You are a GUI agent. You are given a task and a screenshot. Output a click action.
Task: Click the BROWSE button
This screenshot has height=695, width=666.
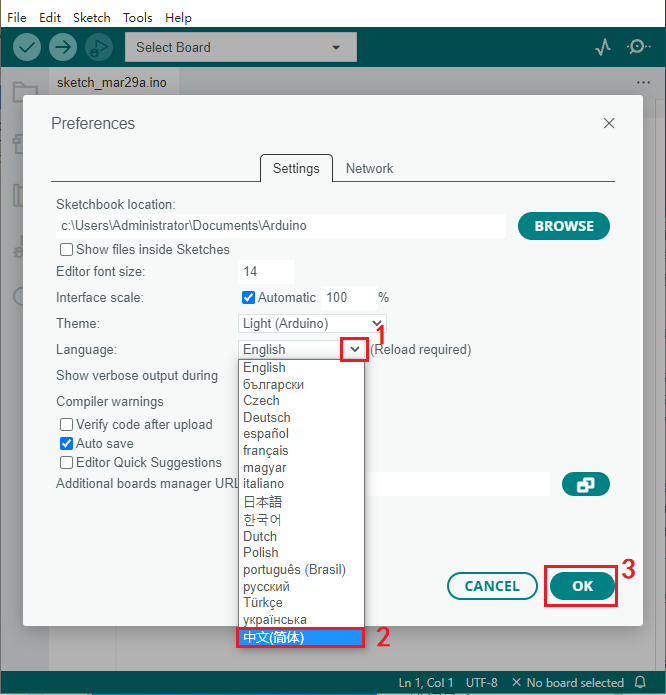pyautogui.click(x=564, y=226)
